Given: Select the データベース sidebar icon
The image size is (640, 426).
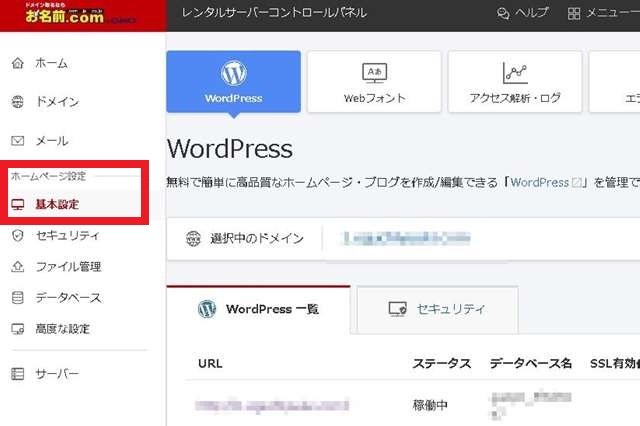Looking at the screenshot, I should [x=17, y=298].
